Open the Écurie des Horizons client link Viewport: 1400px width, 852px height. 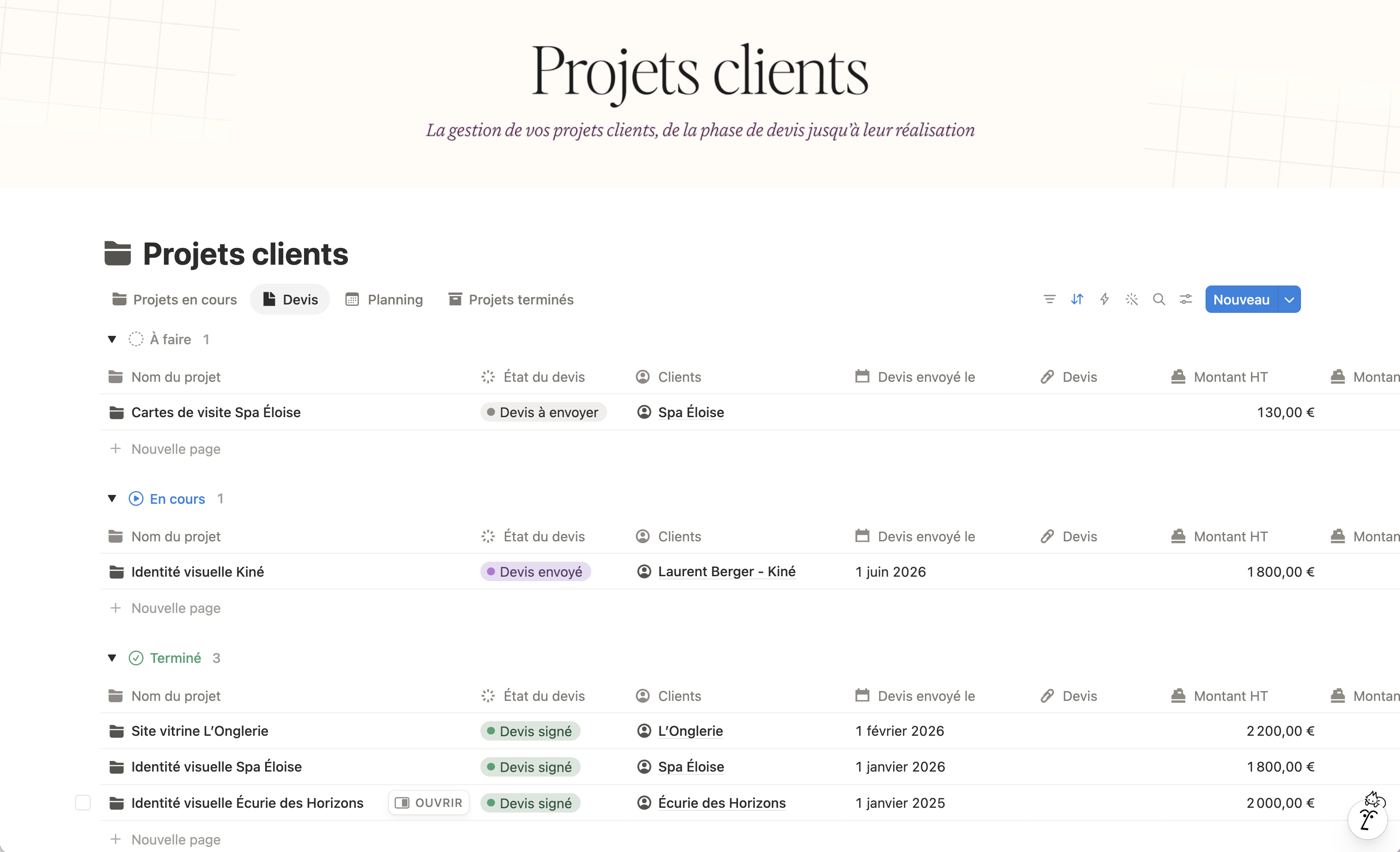point(722,803)
